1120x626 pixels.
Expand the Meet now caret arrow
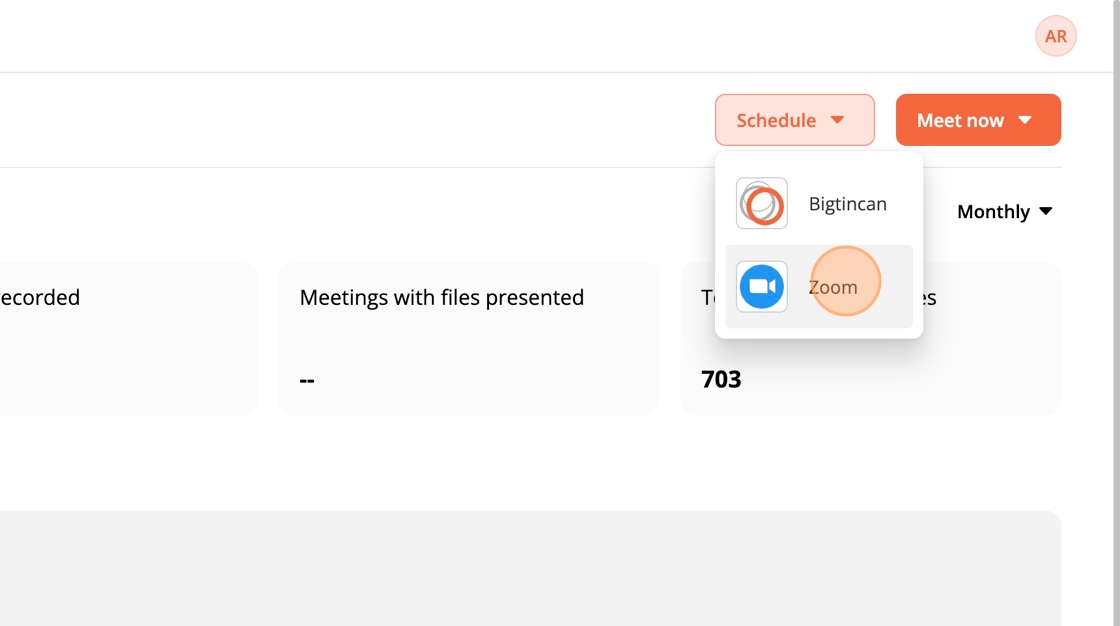1025,120
